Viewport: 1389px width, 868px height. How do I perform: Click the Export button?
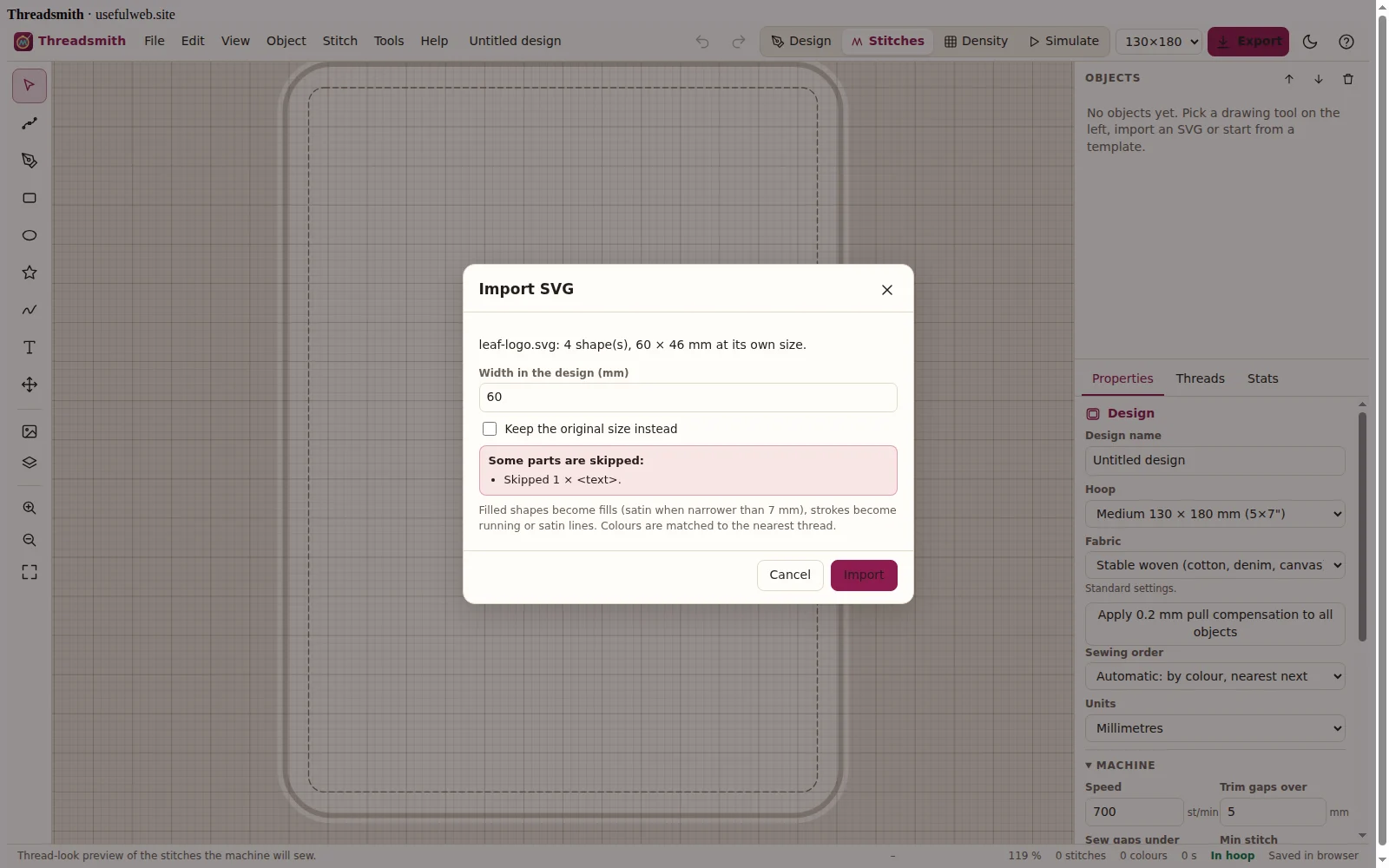[1248, 42]
